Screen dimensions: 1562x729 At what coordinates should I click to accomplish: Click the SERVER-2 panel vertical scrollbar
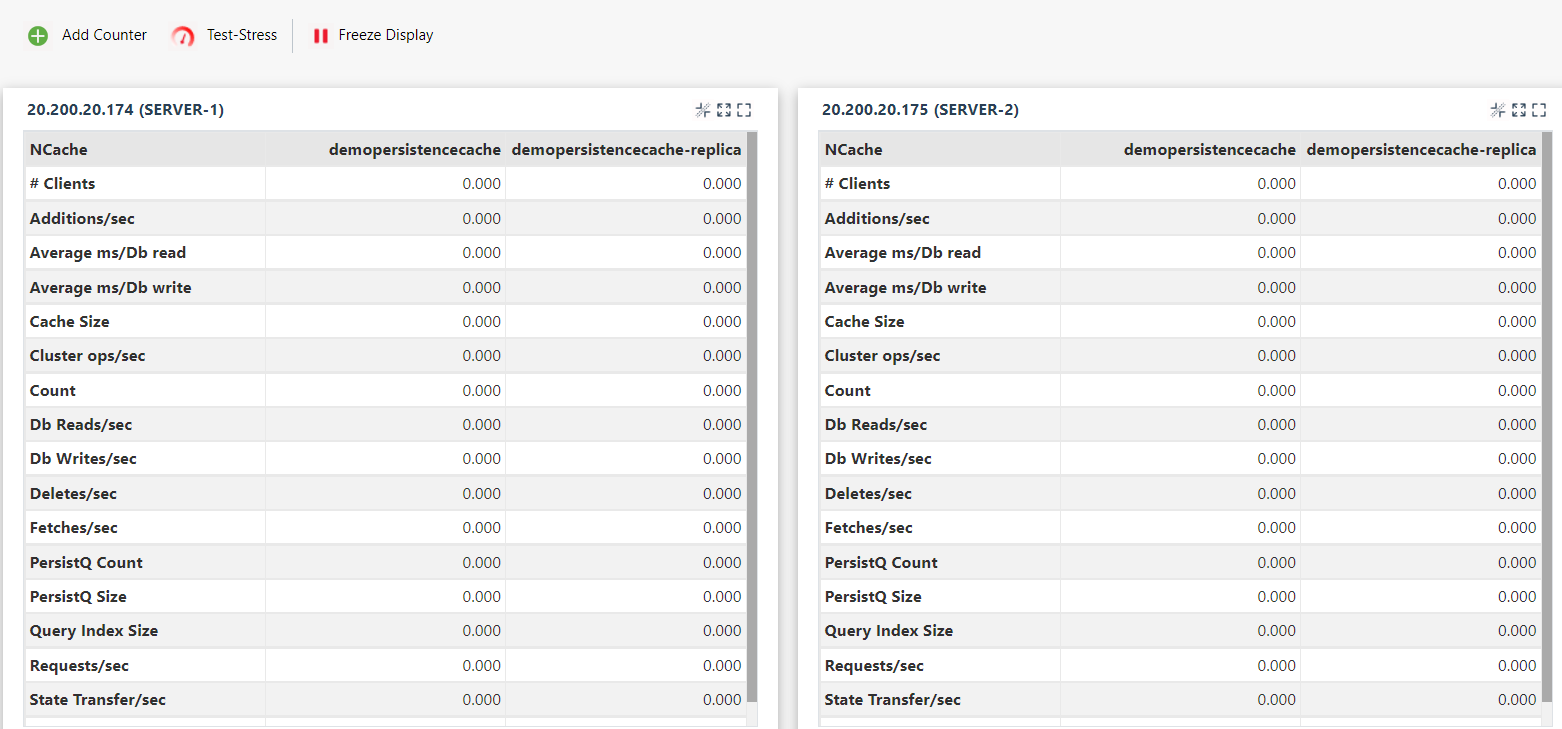tap(1547, 416)
